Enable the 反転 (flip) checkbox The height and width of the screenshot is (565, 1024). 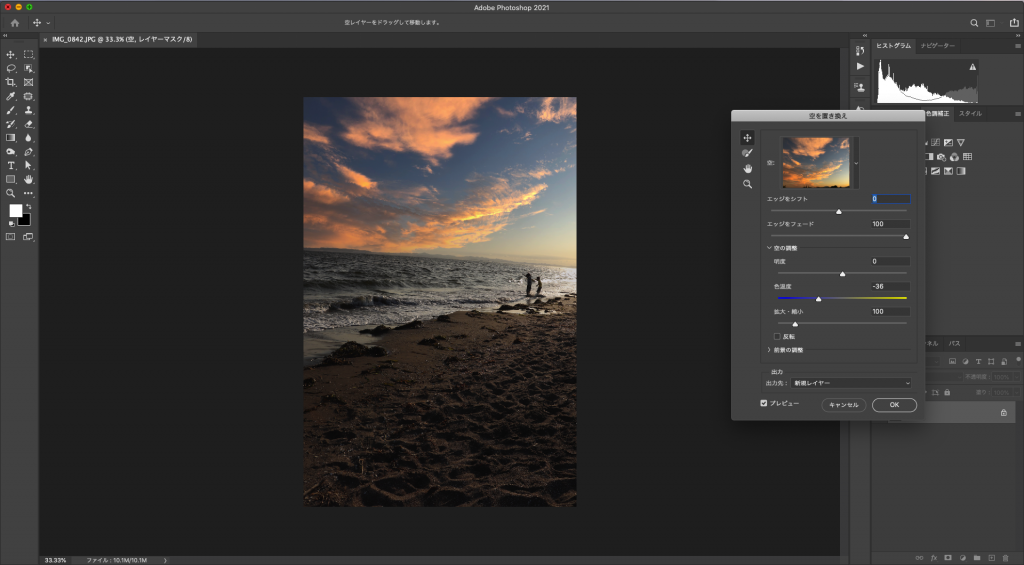coord(778,336)
